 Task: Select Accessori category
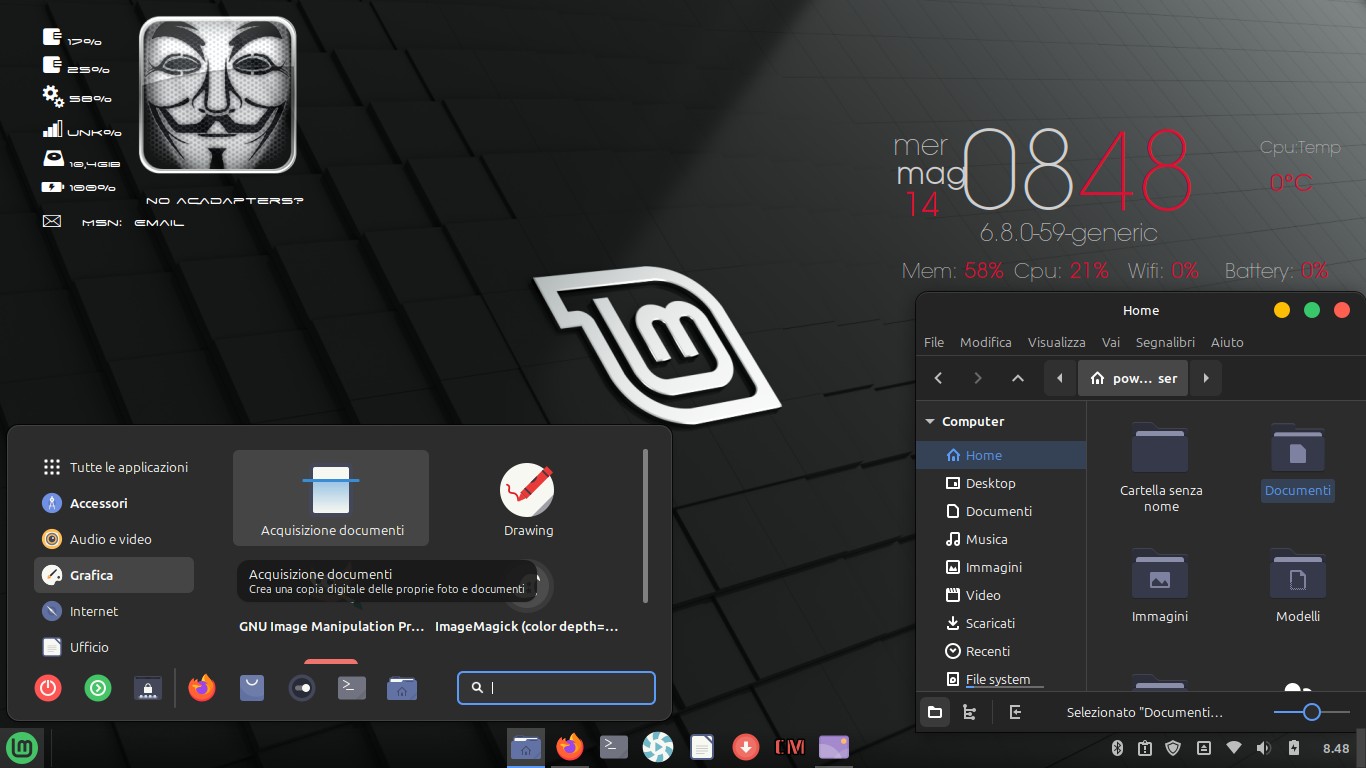(x=114, y=503)
